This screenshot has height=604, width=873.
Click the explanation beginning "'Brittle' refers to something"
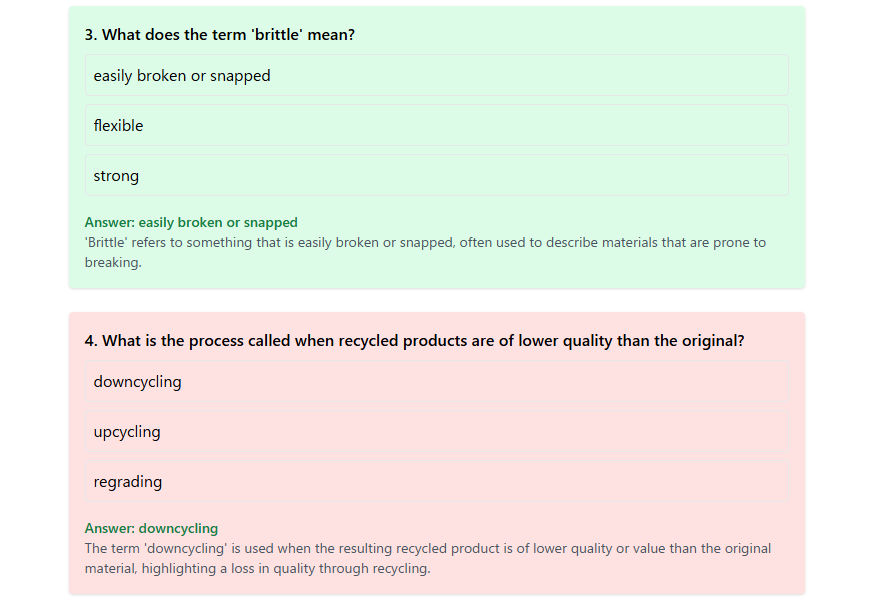tap(425, 252)
